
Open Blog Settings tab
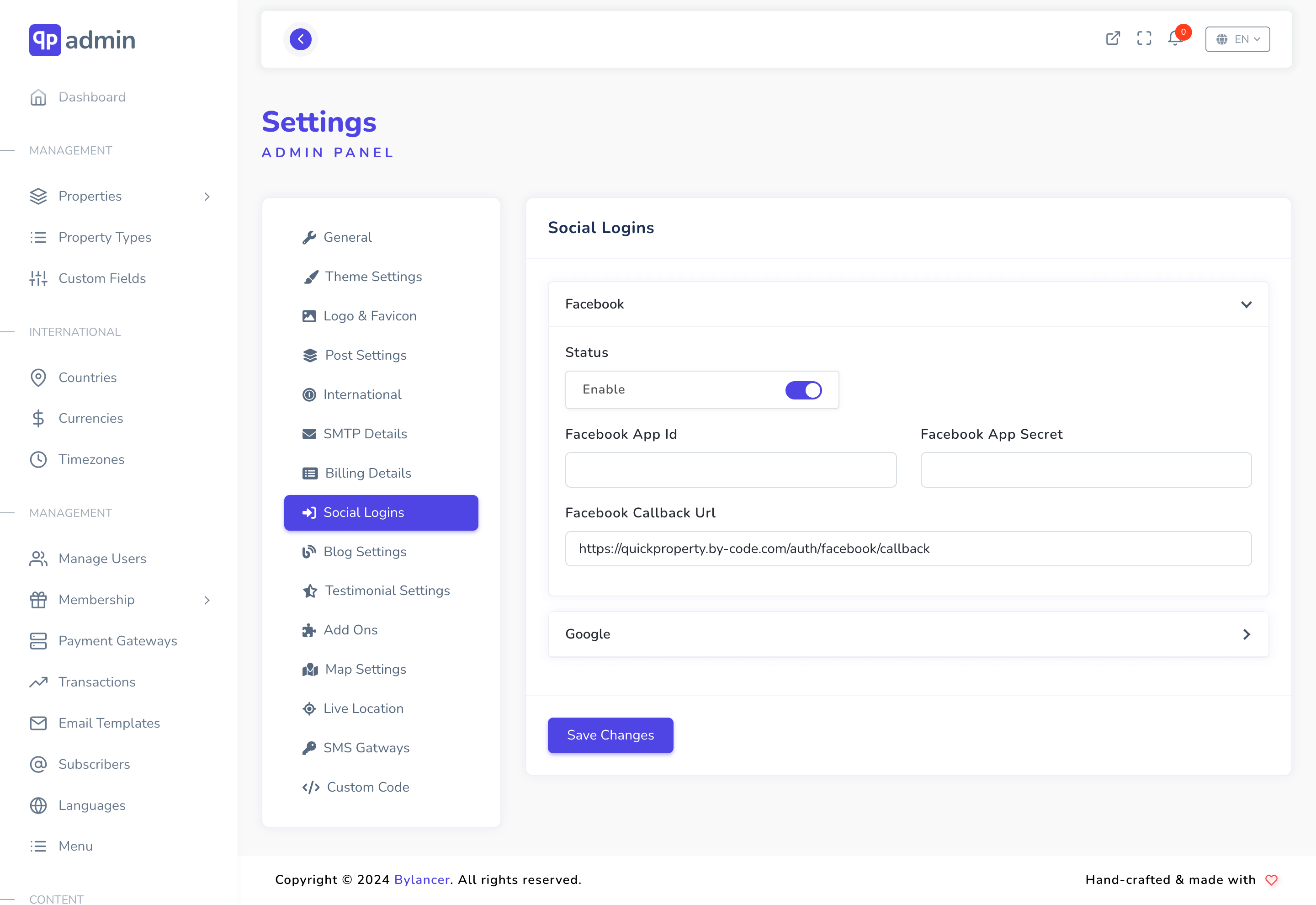click(381, 552)
